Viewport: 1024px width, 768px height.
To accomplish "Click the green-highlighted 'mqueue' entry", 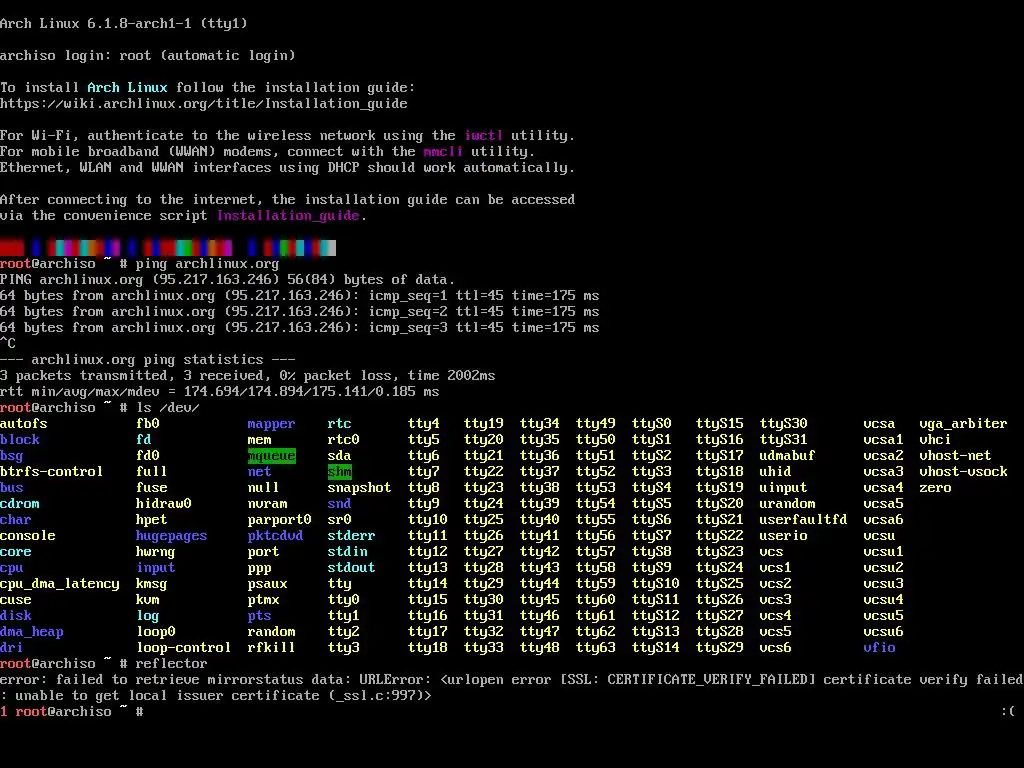I will point(271,456).
